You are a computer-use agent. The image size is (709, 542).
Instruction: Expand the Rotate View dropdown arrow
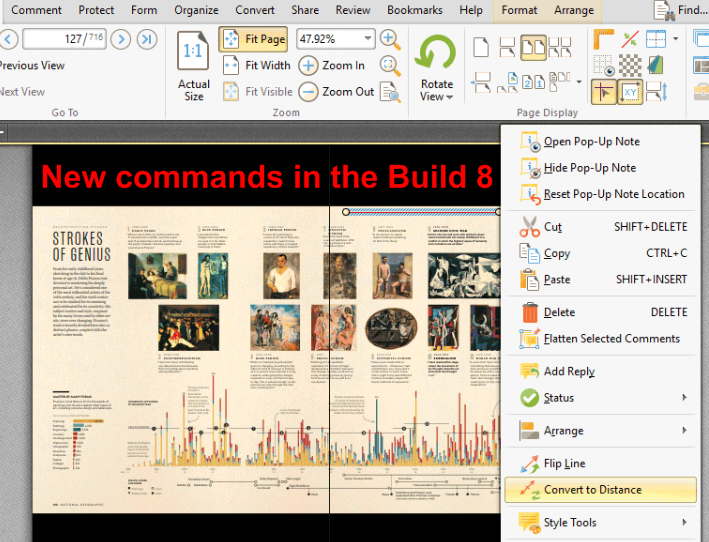(449, 97)
